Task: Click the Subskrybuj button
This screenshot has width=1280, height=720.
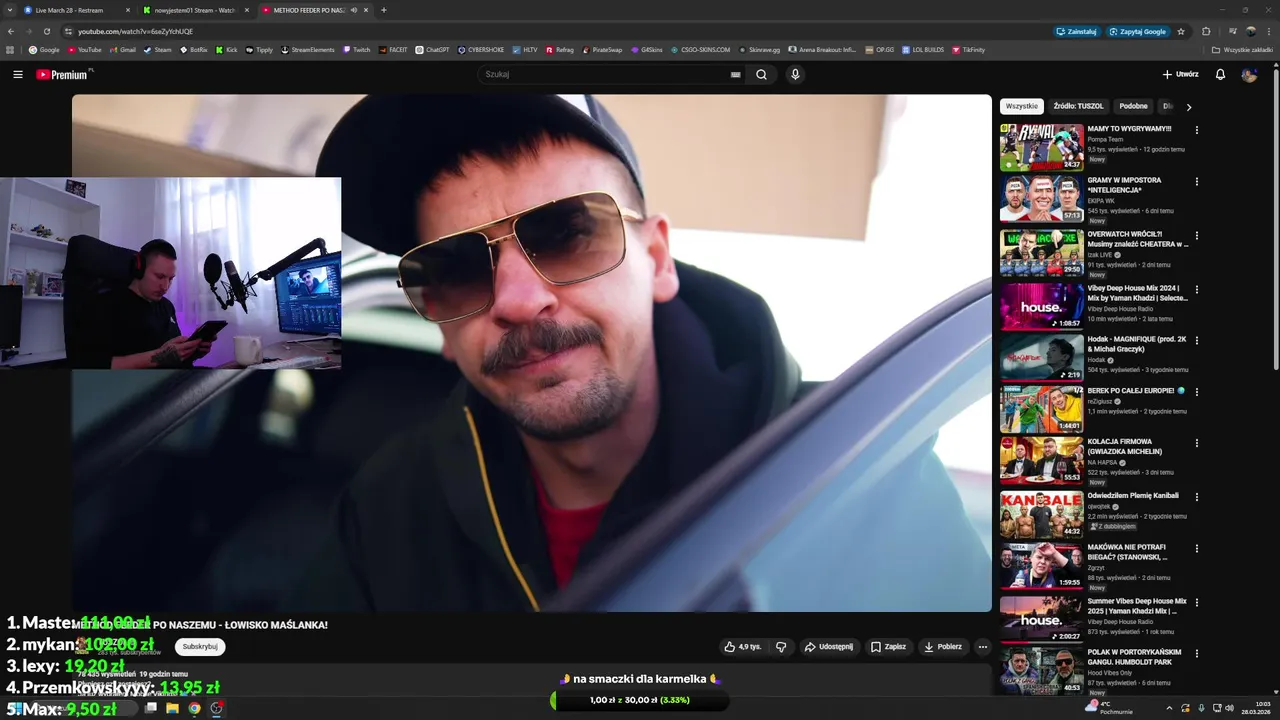Action: 200,646
